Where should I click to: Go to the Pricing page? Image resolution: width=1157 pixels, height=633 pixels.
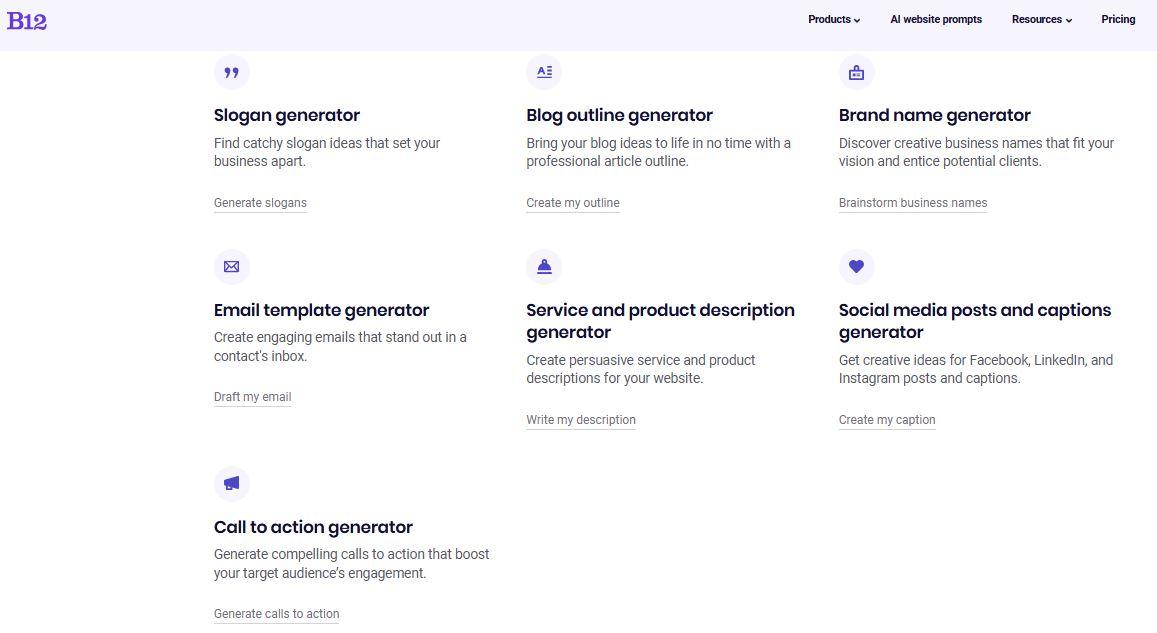[x=1118, y=19]
